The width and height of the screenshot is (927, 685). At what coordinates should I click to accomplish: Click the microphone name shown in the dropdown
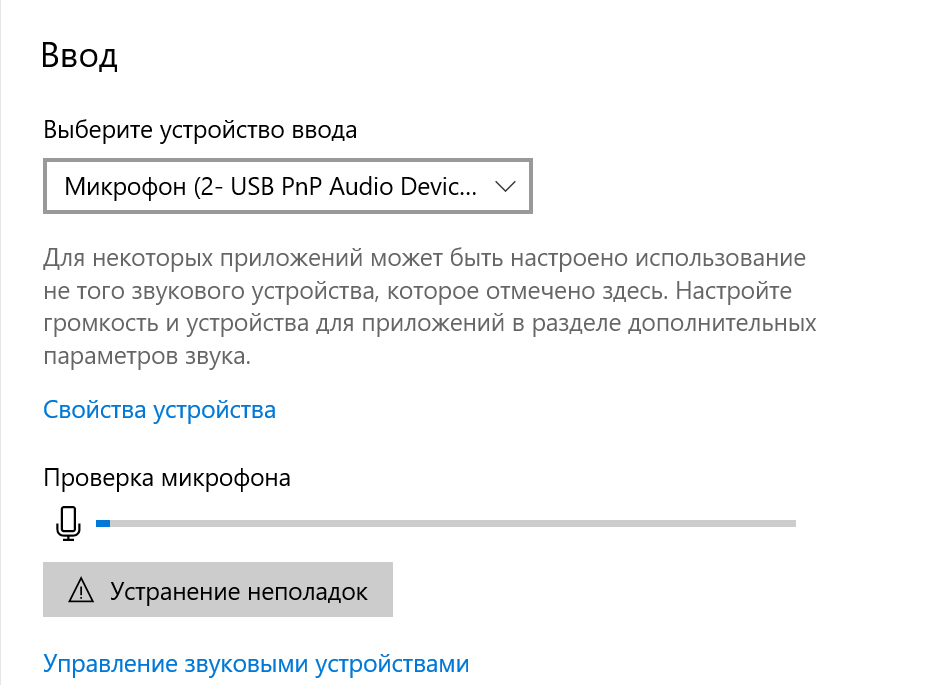click(x=250, y=186)
